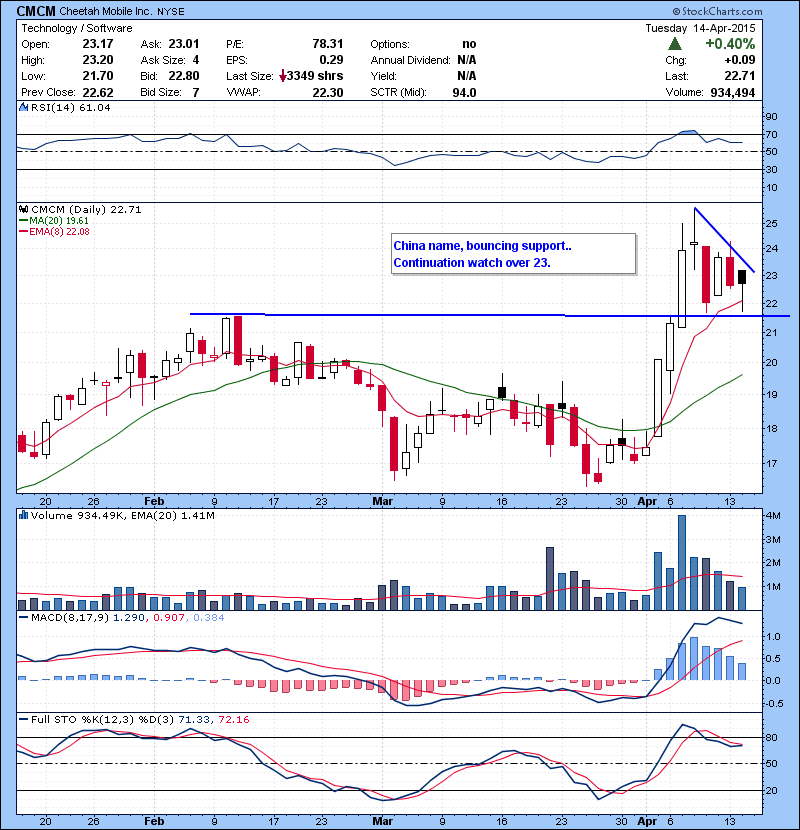Click the P/E value 78.31
The width and height of the screenshot is (800, 830).
click(328, 44)
